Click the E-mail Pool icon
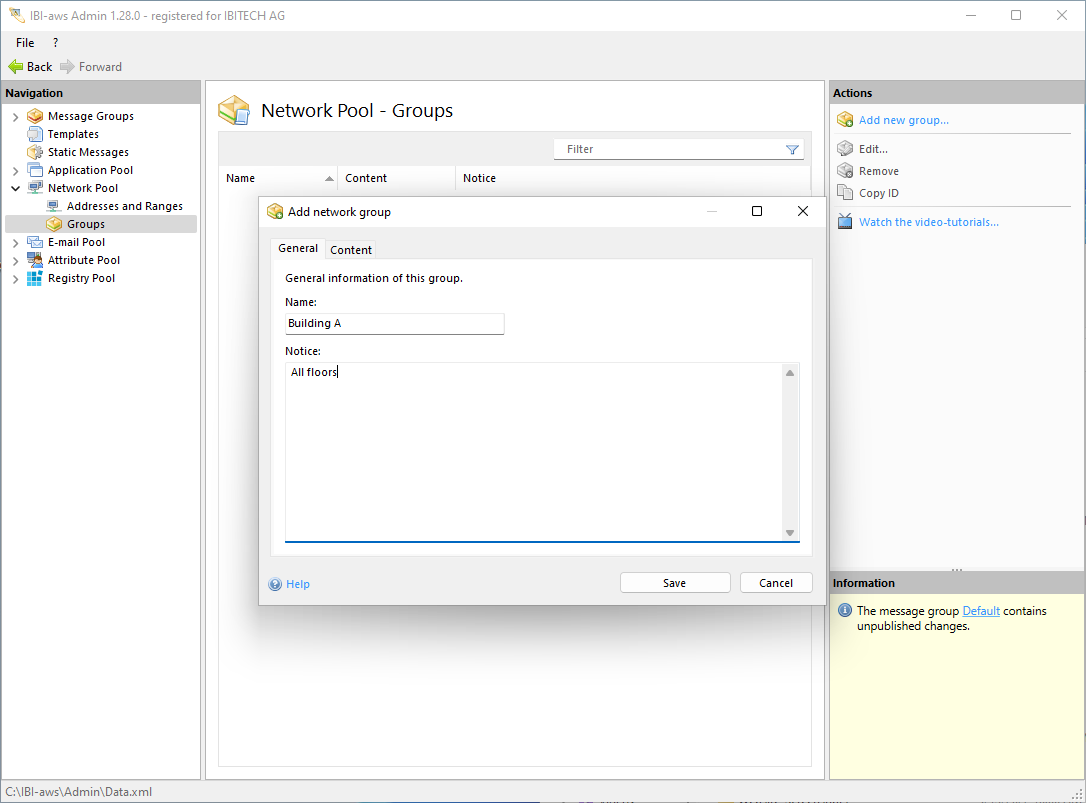 coord(35,242)
